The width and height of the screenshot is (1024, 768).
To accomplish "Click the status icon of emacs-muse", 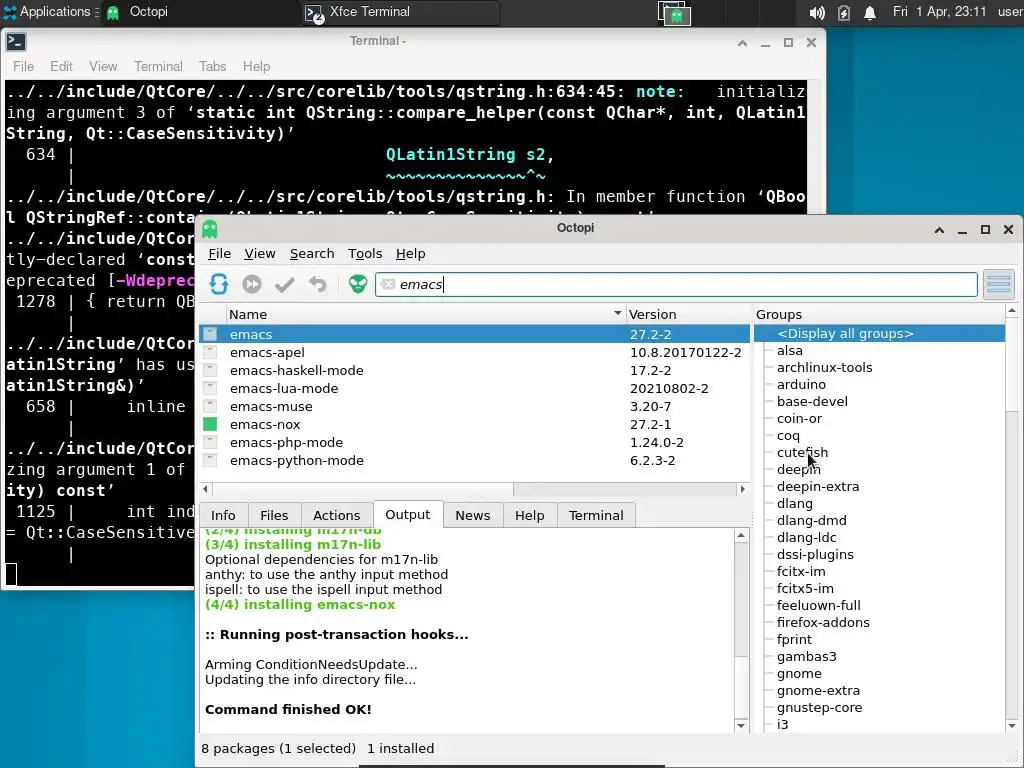I will click(x=210, y=406).
